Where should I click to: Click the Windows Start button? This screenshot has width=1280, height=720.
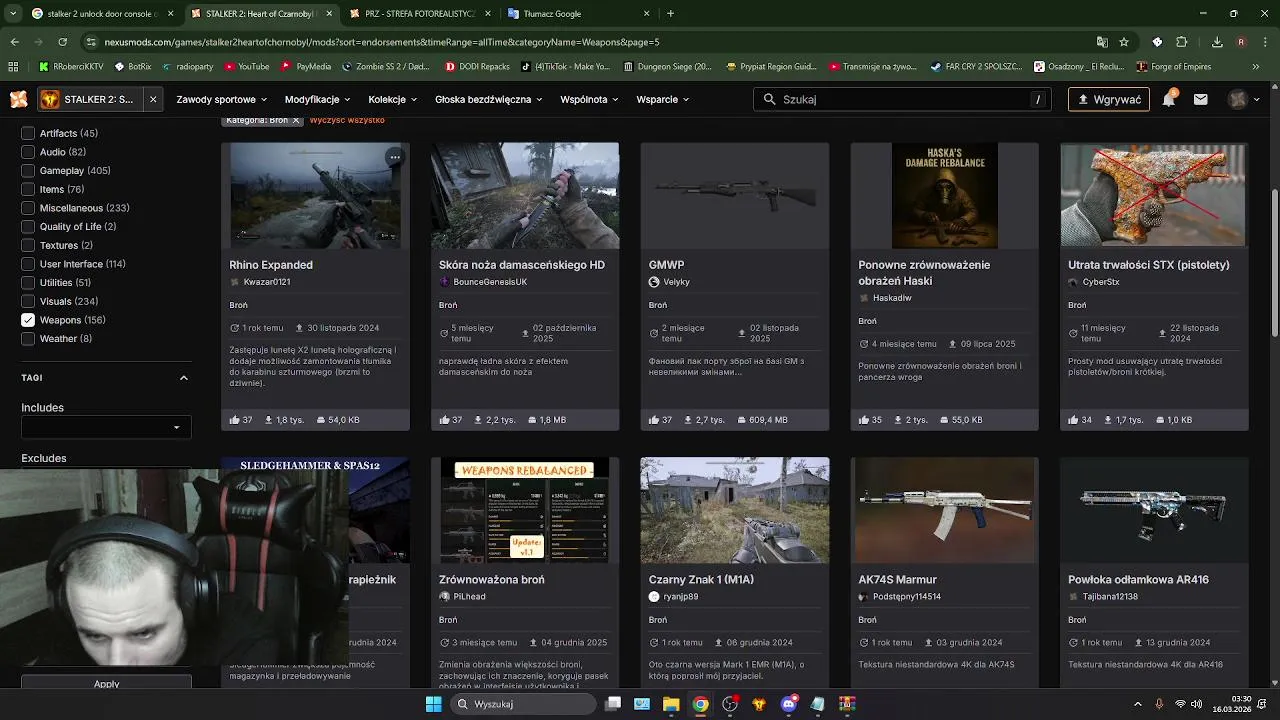433,704
